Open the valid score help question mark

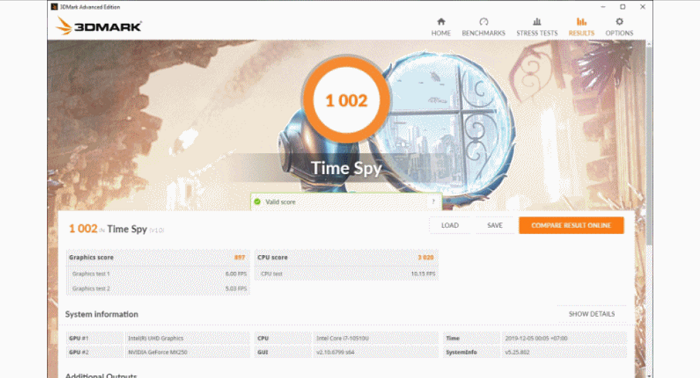click(x=433, y=202)
